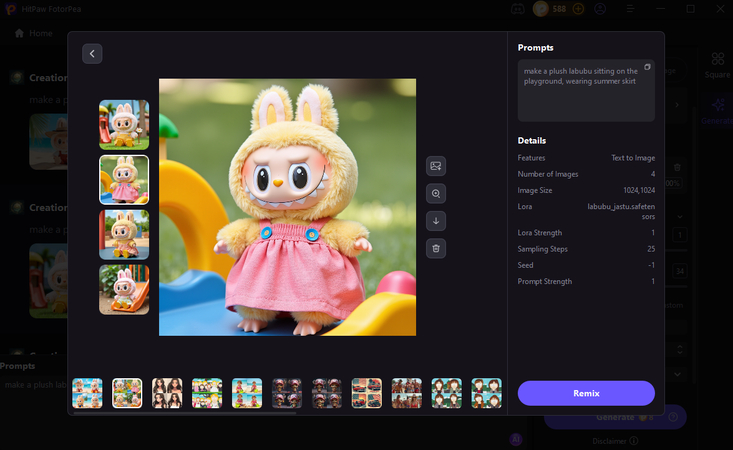733x450 pixels.
Task: Click the 'Number of Images' label
Action: coord(548,174)
